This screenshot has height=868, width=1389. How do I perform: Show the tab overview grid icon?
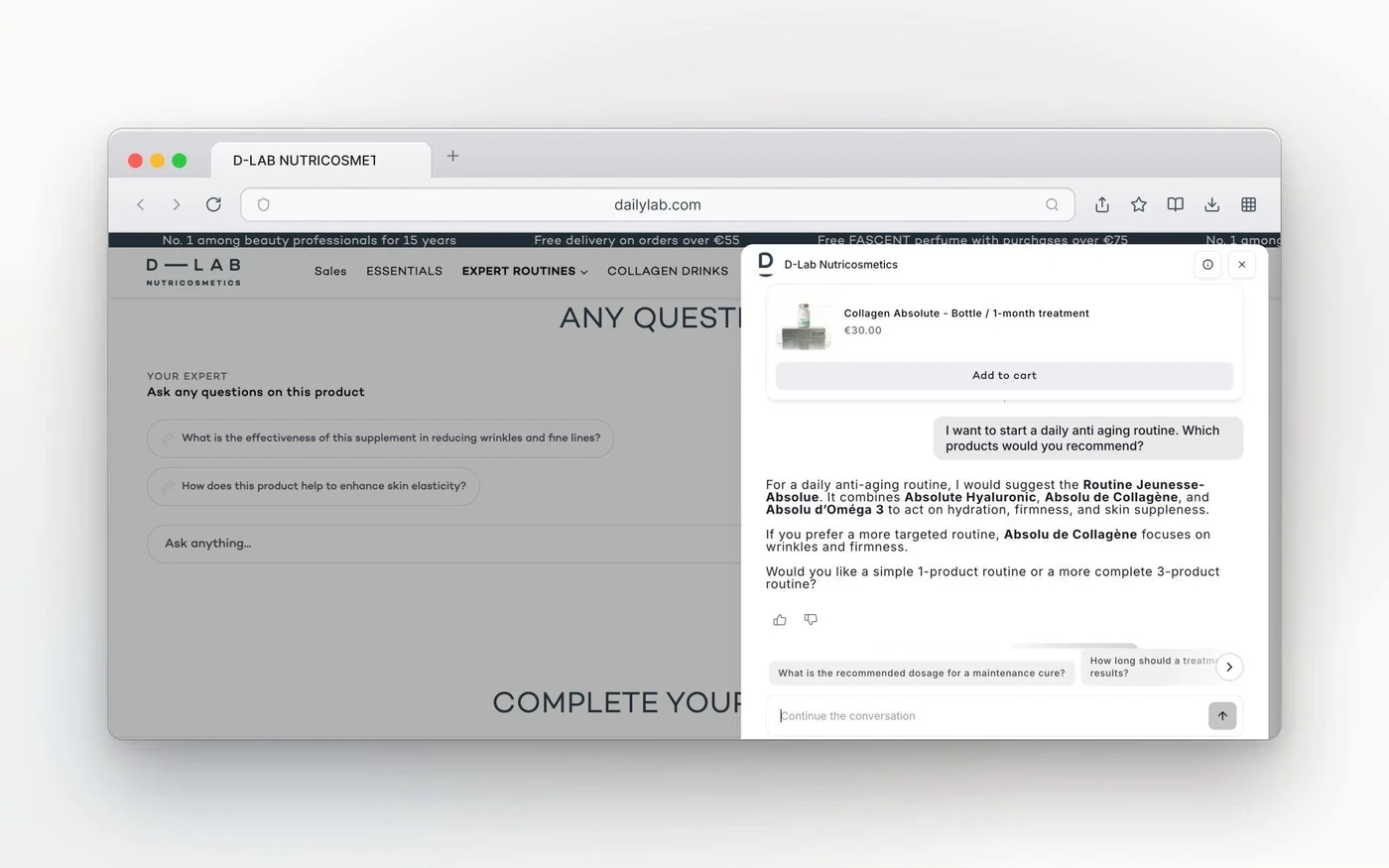click(x=1249, y=204)
